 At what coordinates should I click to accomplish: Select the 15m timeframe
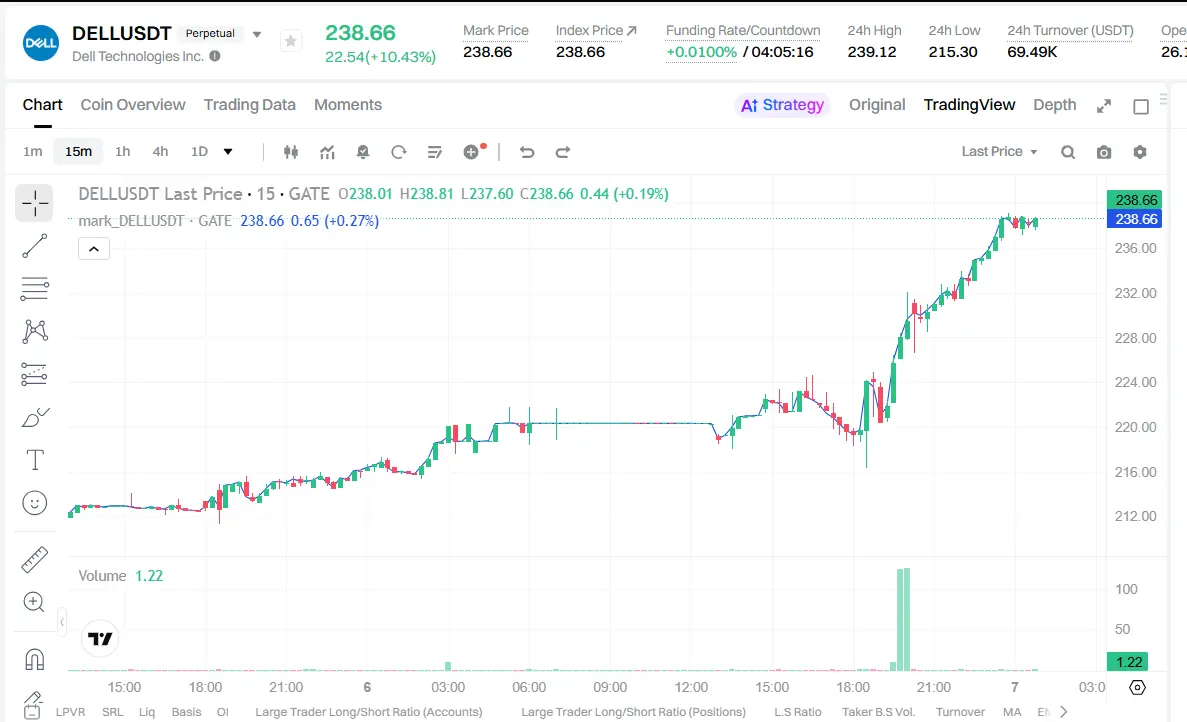point(78,151)
